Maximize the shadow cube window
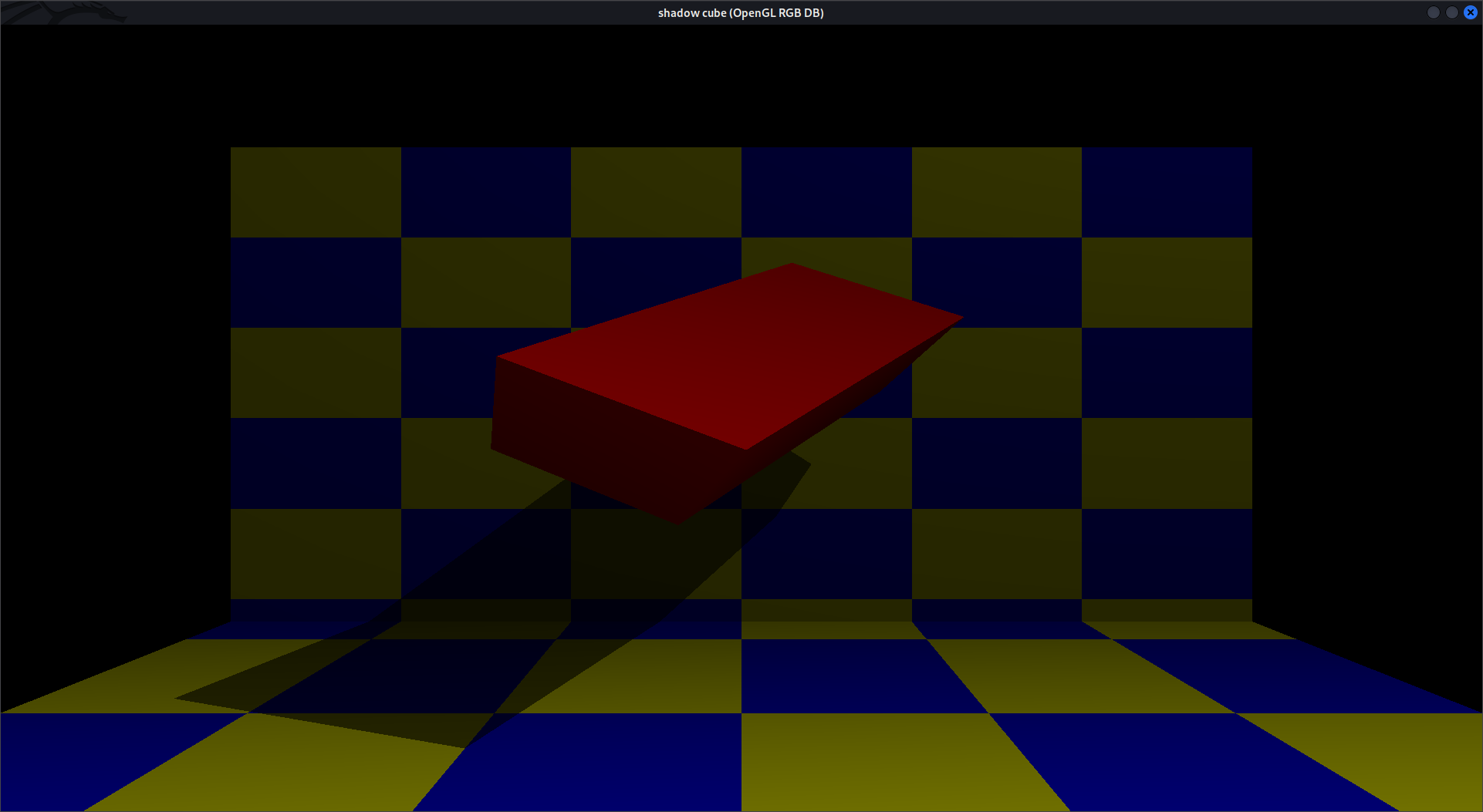This screenshot has height=812, width=1483. pos(1451,12)
